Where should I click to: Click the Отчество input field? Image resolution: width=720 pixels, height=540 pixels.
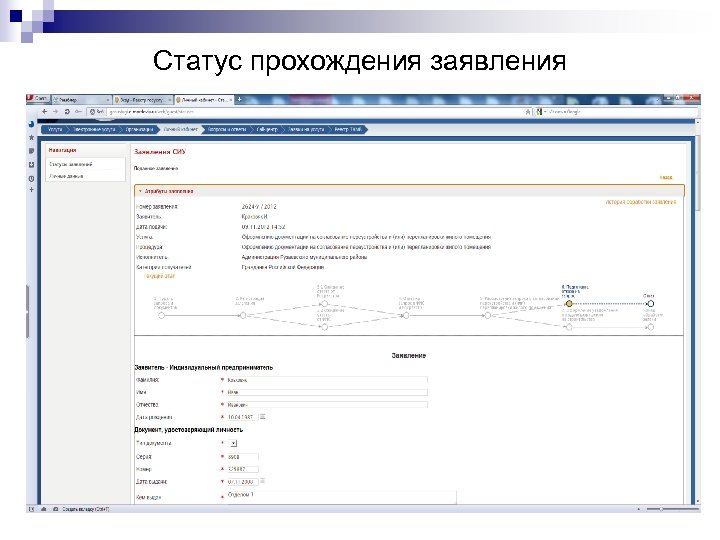click(x=327, y=405)
